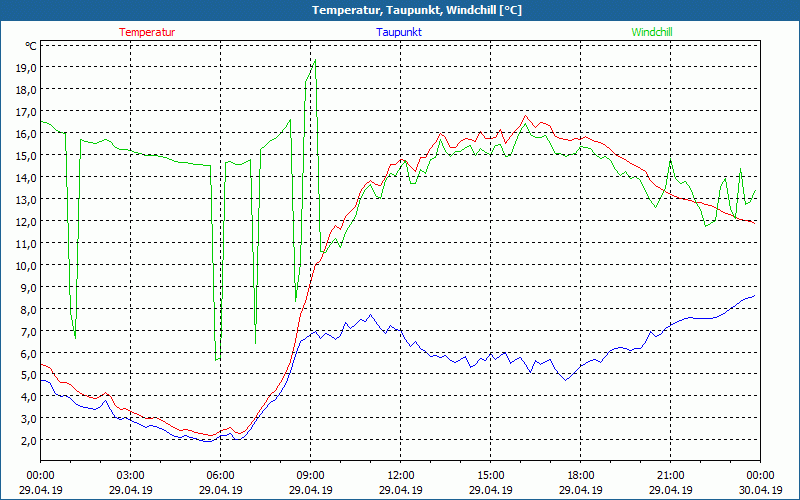Click the 19.3 °C Windchill peak after 09:00

coord(315,60)
